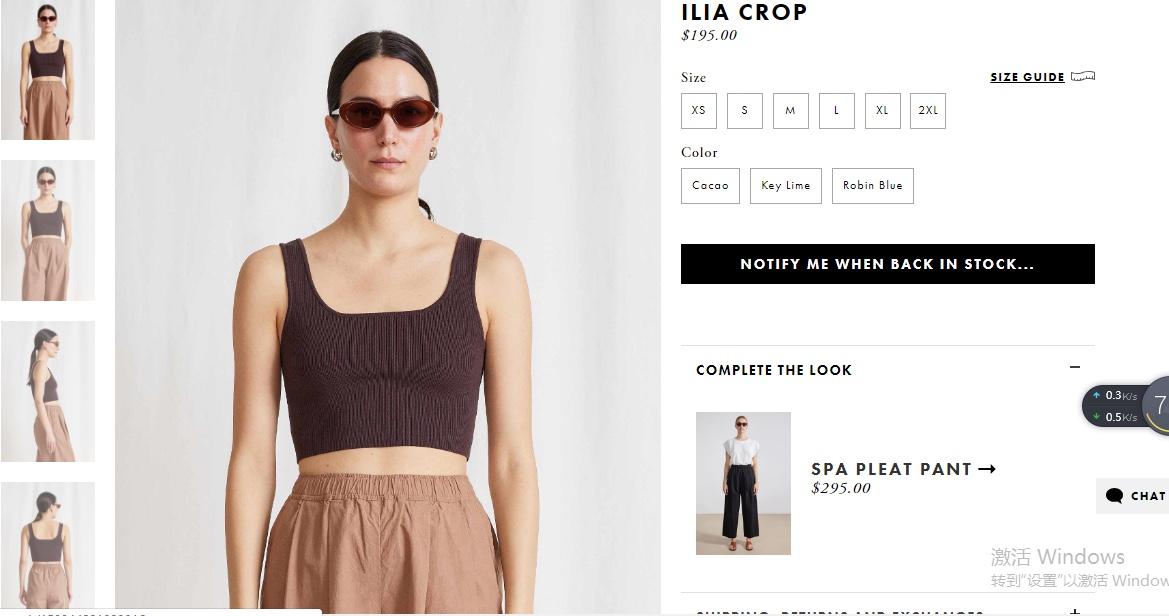1169x616 pixels.
Task: View the back view thumbnail
Action: pos(48,545)
